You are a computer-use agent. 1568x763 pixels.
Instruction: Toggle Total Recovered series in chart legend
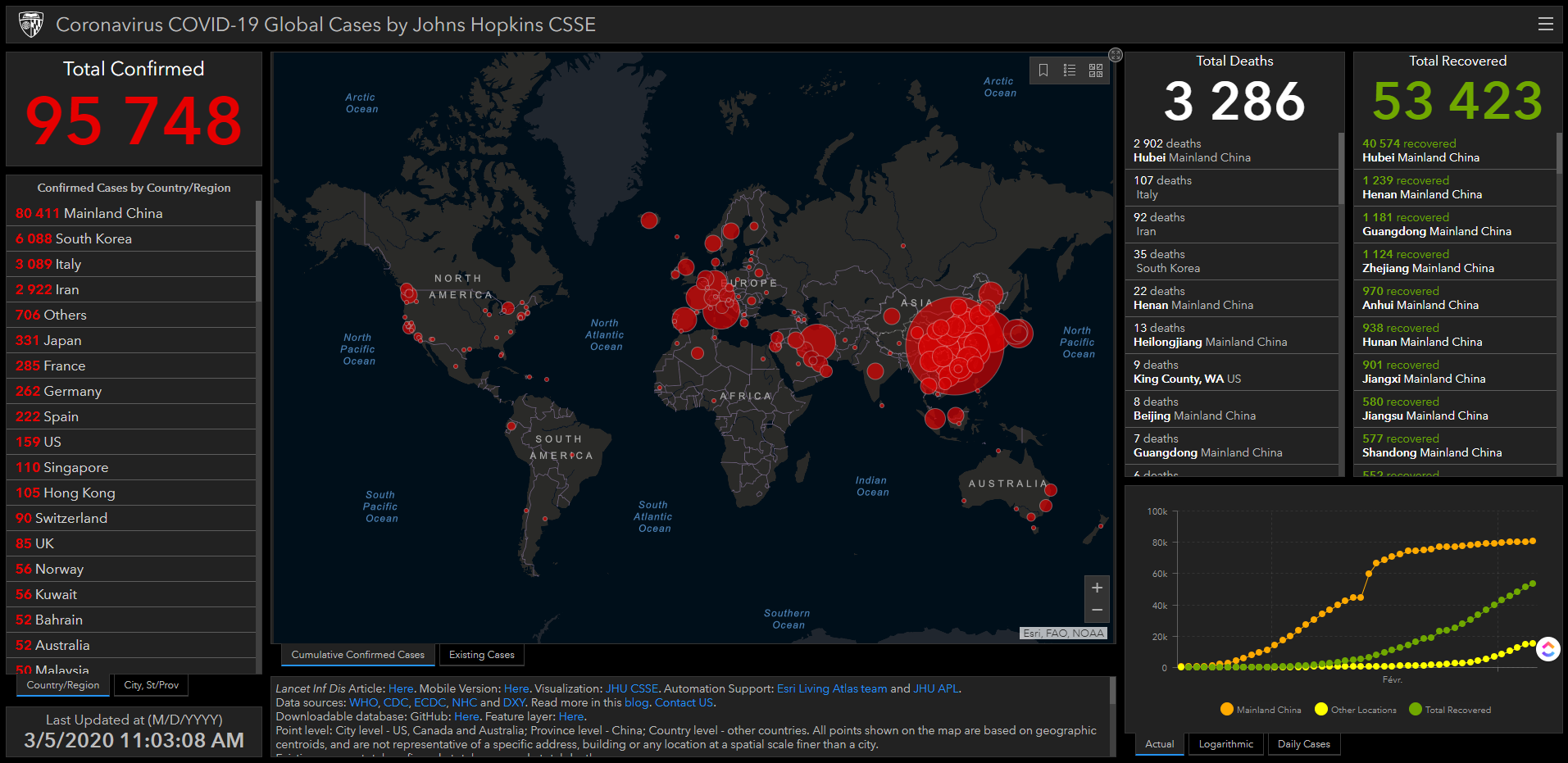[1449, 710]
